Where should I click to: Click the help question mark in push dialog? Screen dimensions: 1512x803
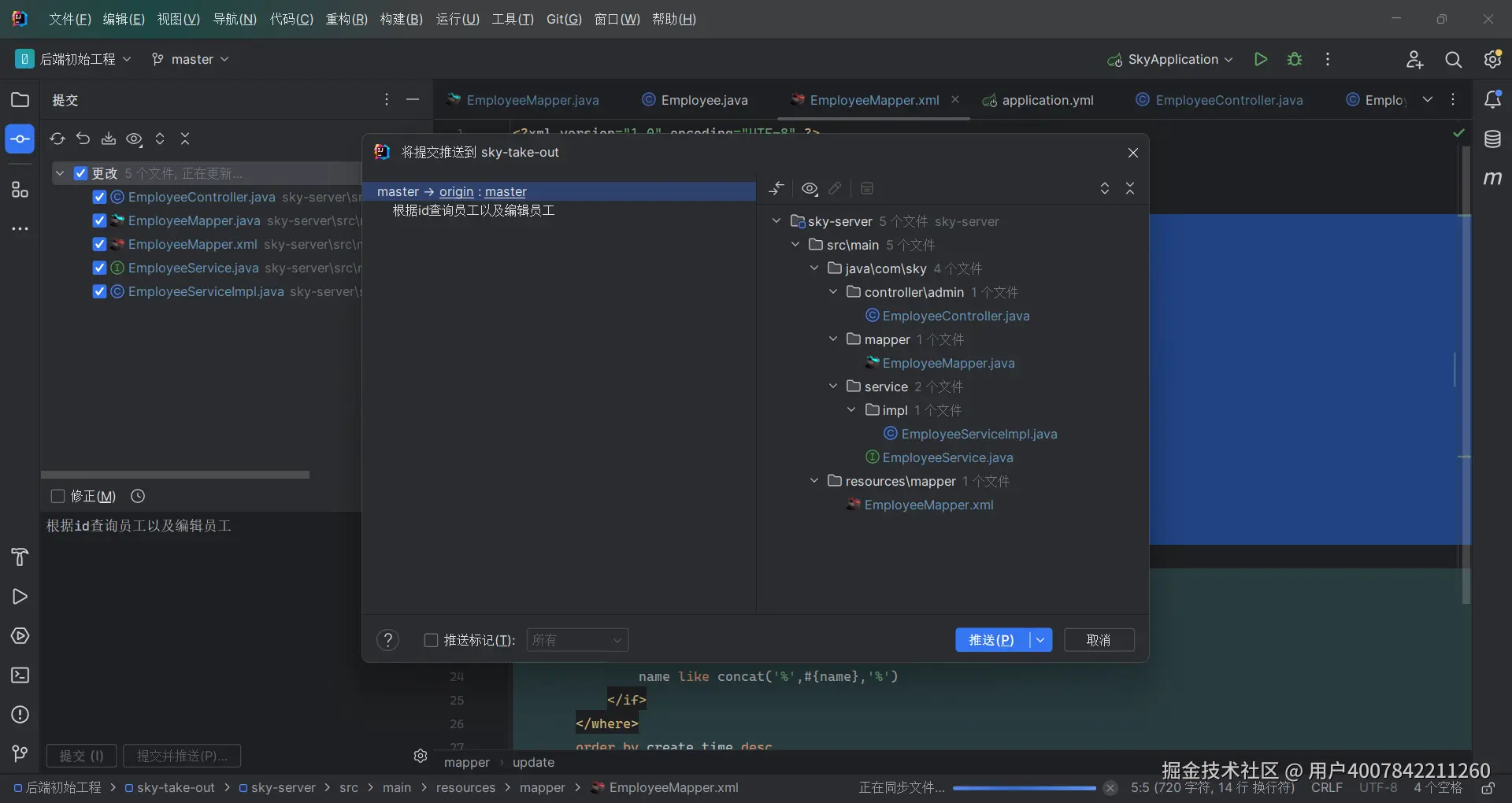coord(387,640)
